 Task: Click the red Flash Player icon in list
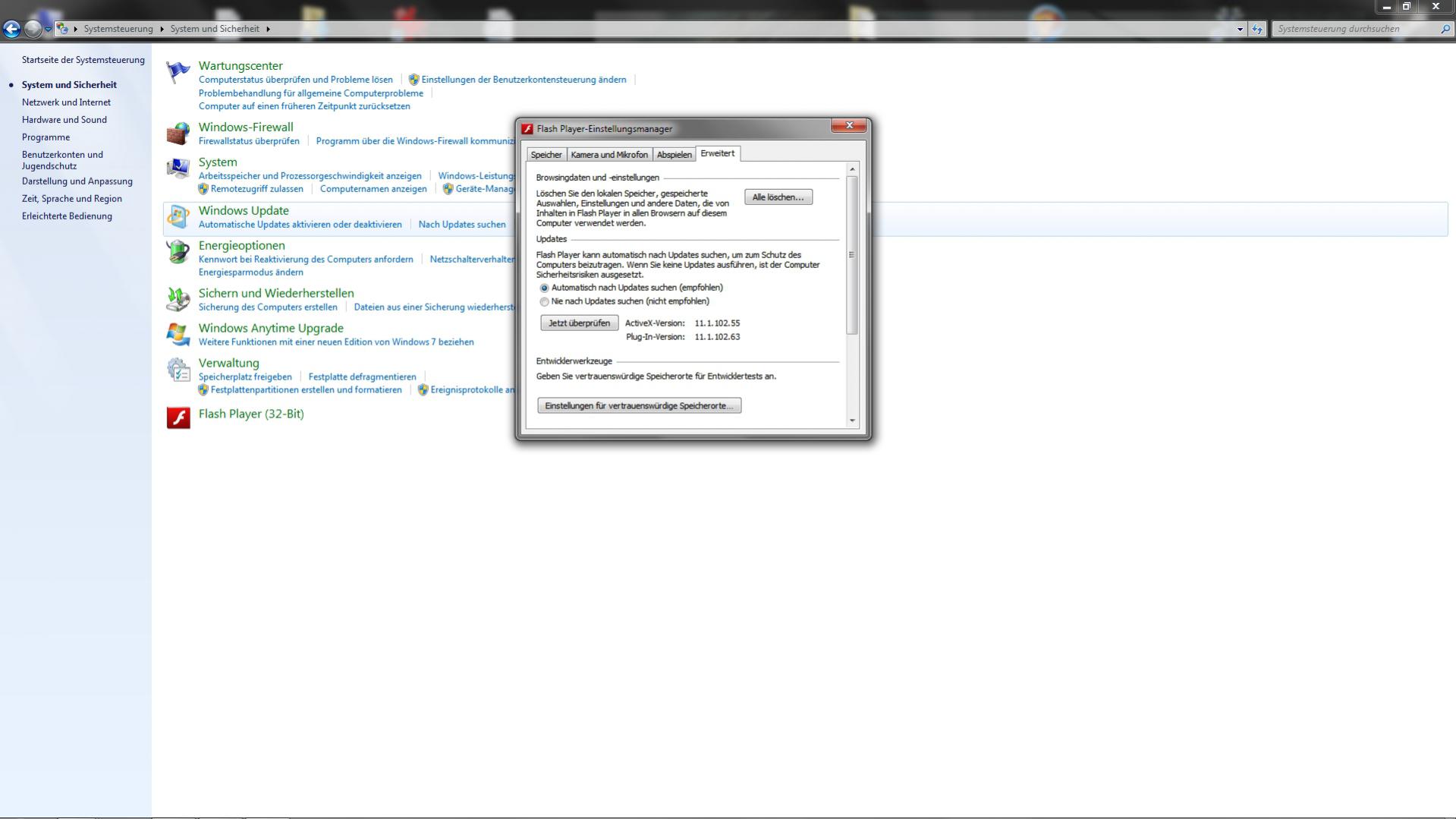pos(178,417)
